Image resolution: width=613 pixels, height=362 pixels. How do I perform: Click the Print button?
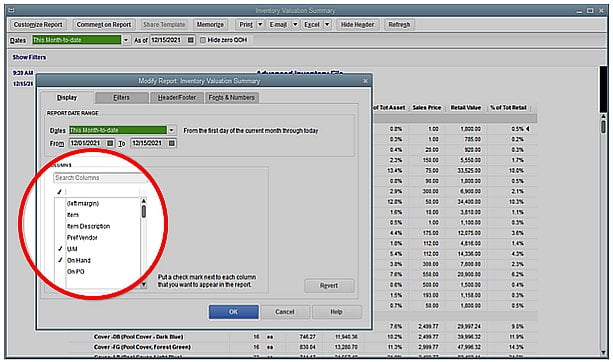tap(246, 25)
